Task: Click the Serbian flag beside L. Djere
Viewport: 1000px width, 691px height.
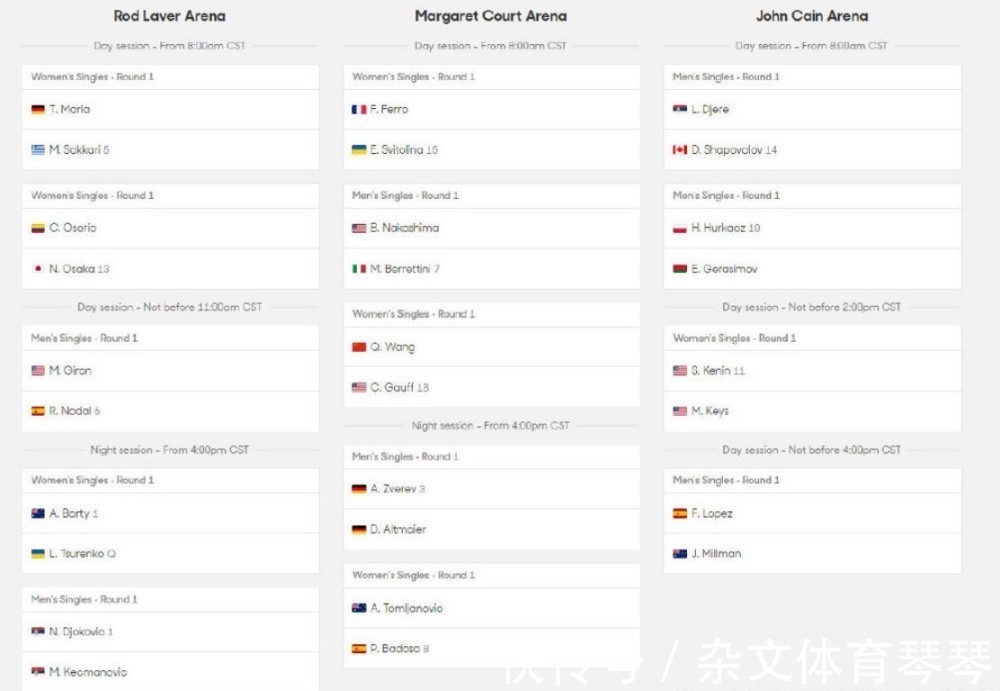Action: click(680, 110)
